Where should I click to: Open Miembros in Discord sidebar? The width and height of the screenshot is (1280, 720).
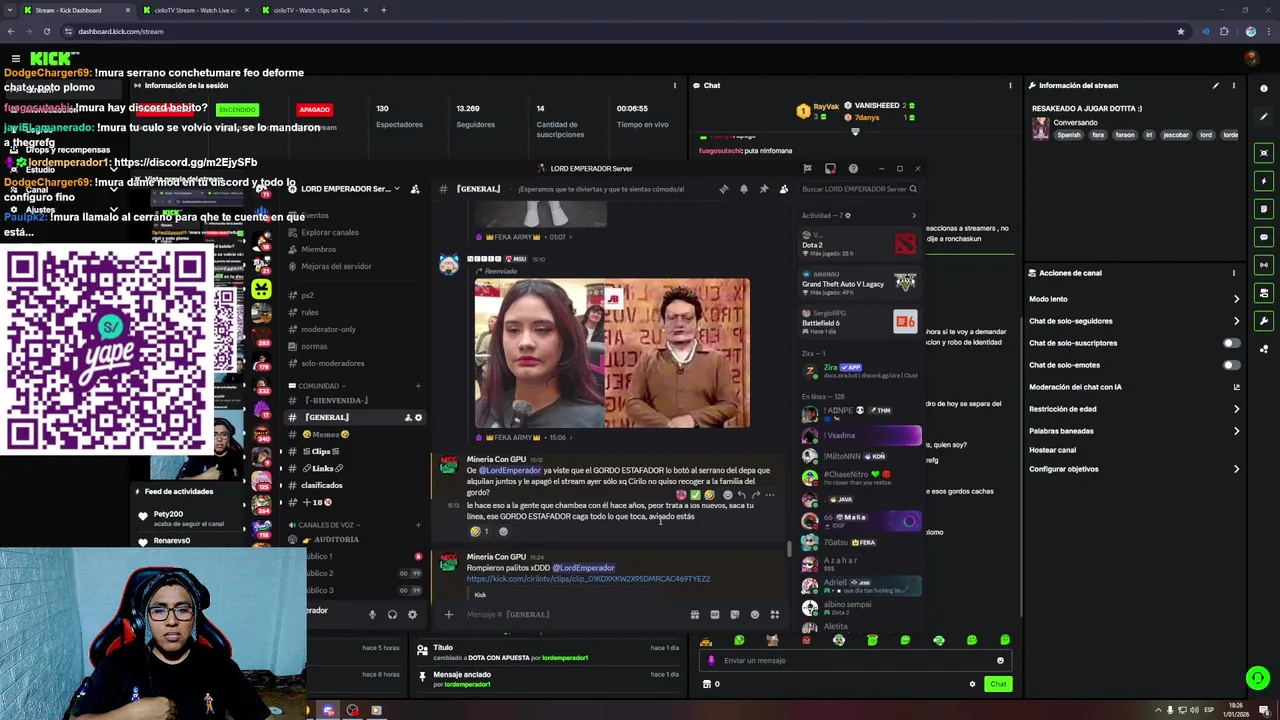point(319,250)
